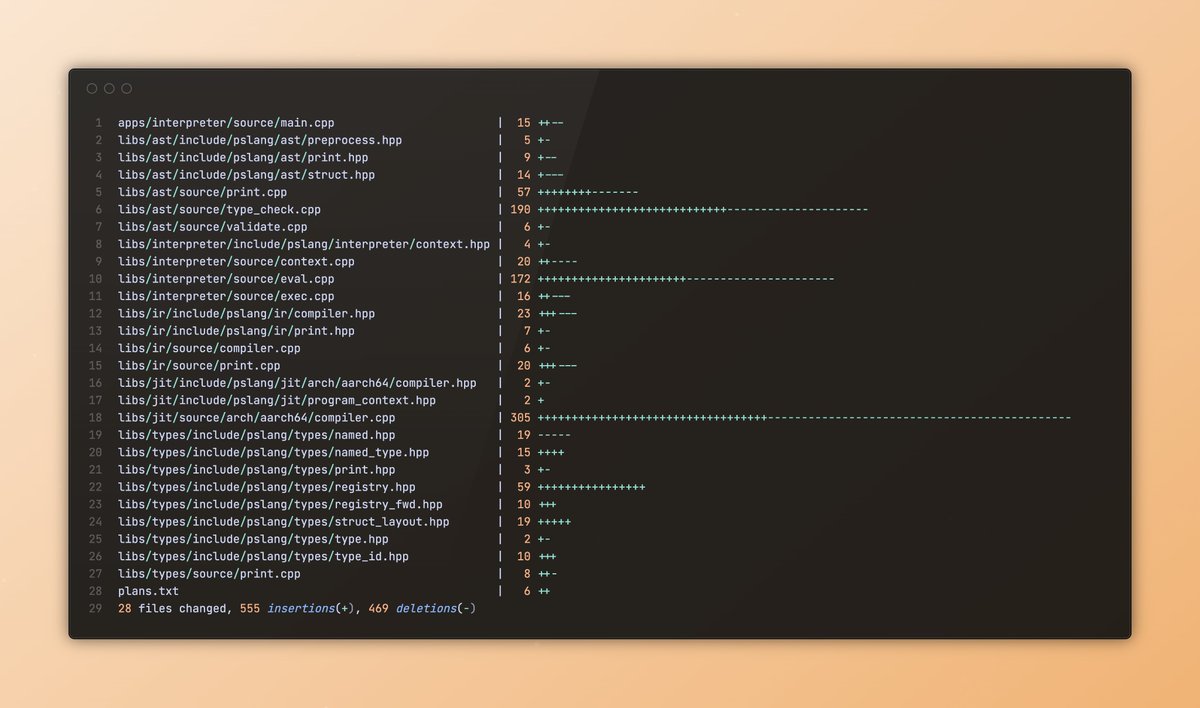Click the third window control dot
This screenshot has height=708, width=1200.
pyautogui.click(x=126, y=89)
